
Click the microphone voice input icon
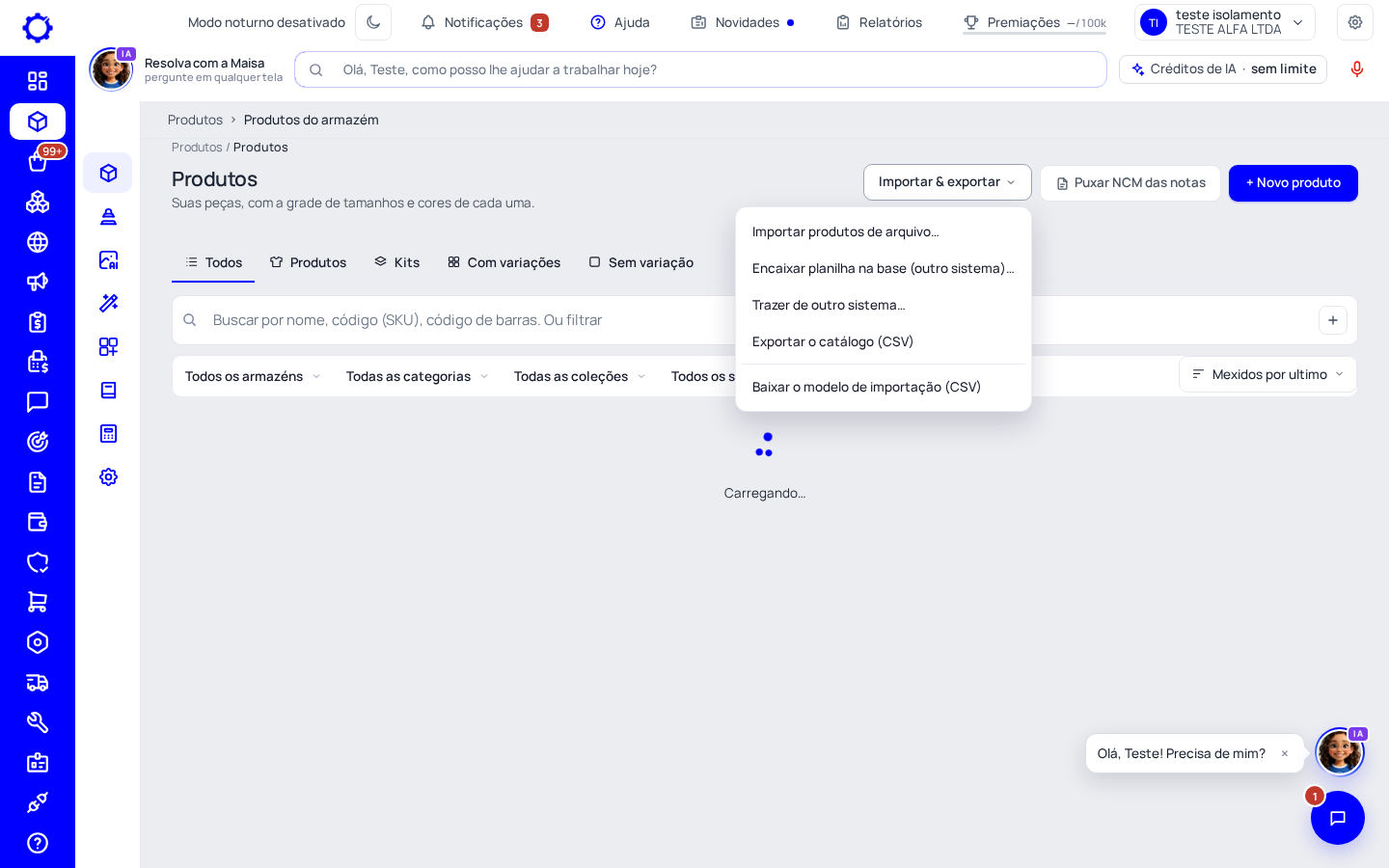click(x=1357, y=69)
